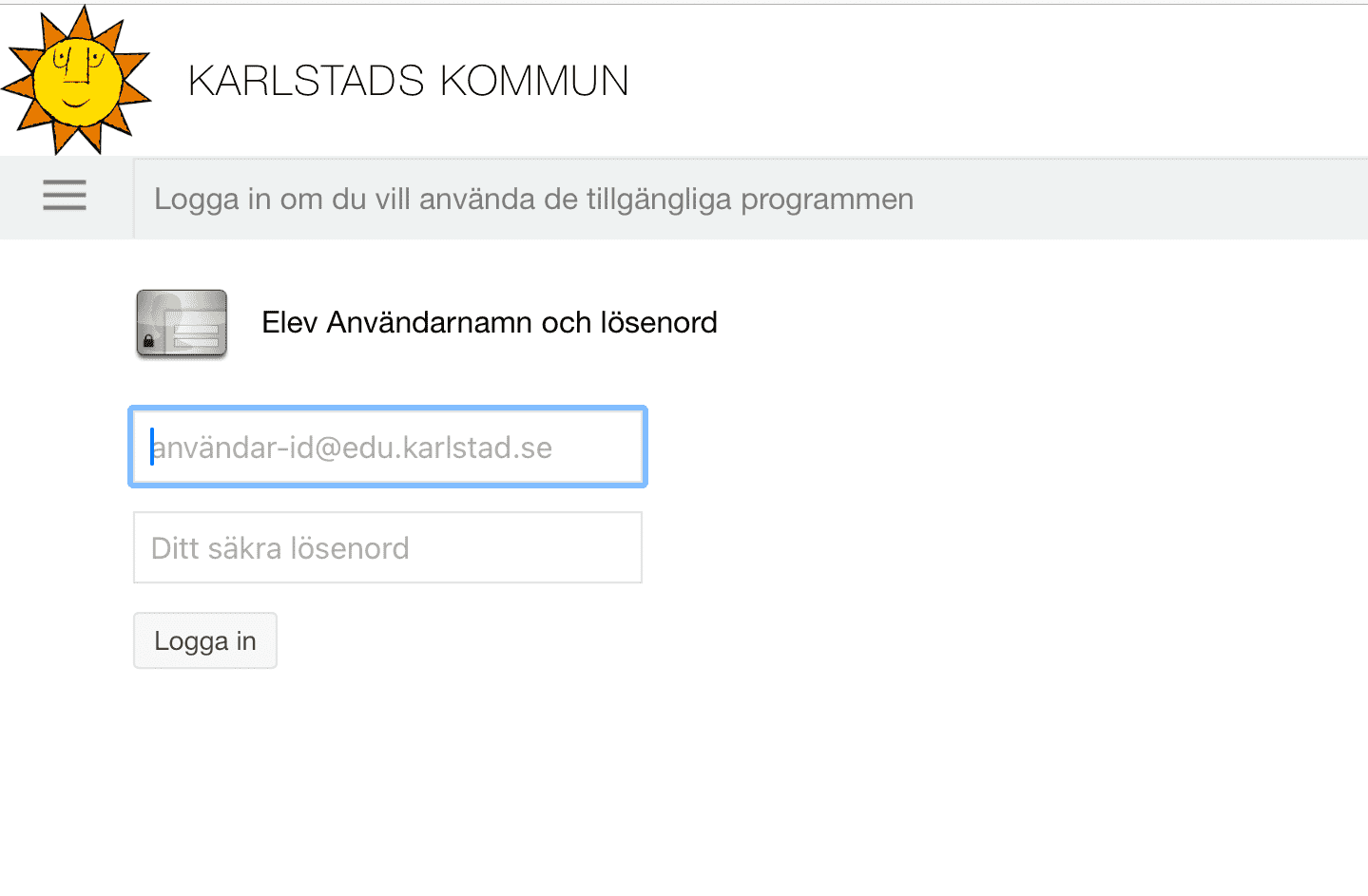Click the grey banner bar beside the menu icon

(x=751, y=199)
